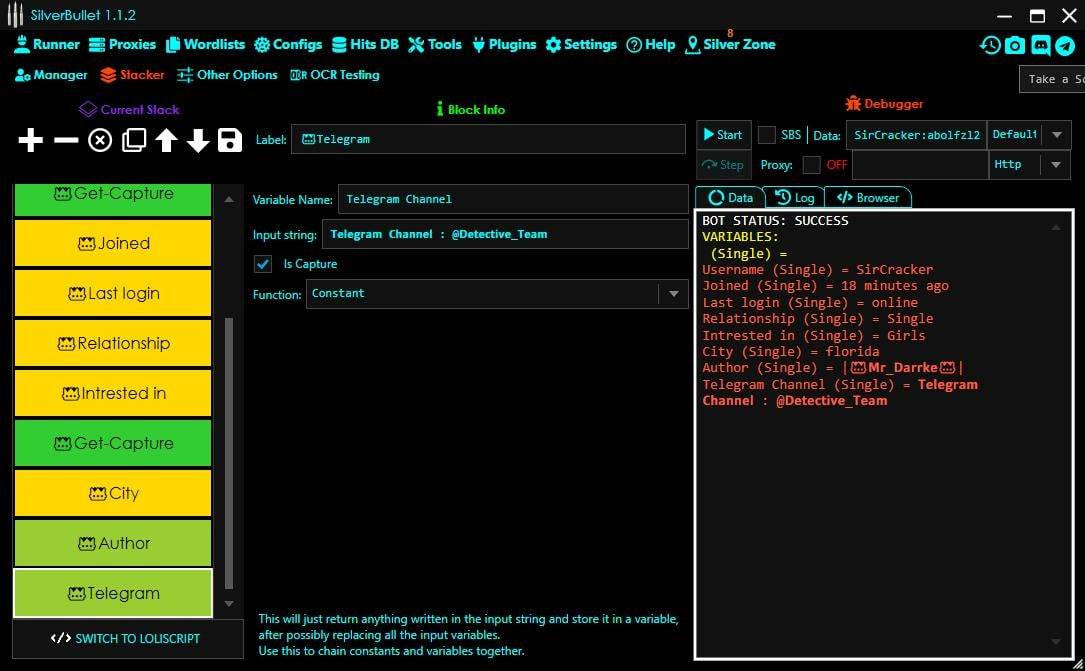Screen dimensions: 1085x671
Task: Move the block down with down arrow
Action: (x=198, y=141)
